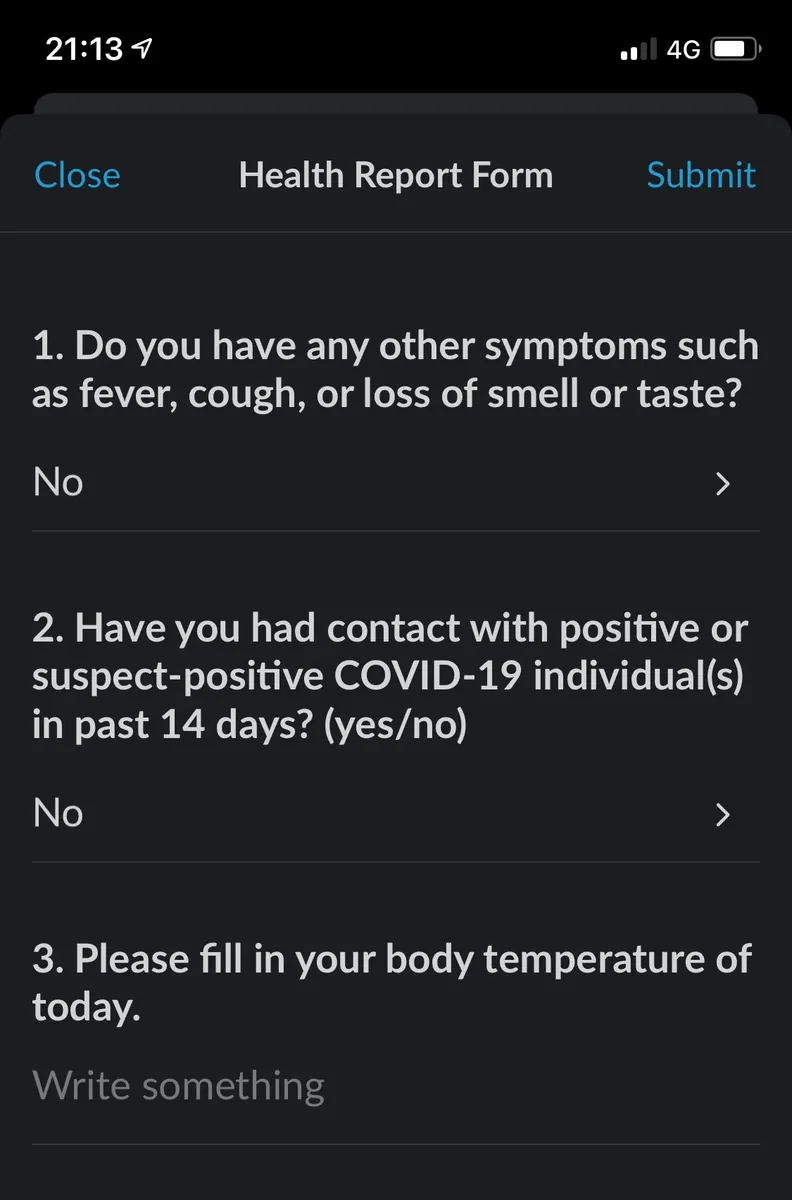Image resolution: width=792 pixels, height=1200 pixels.
Task: Tap the battery icon in status bar
Action: click(736, 49)
